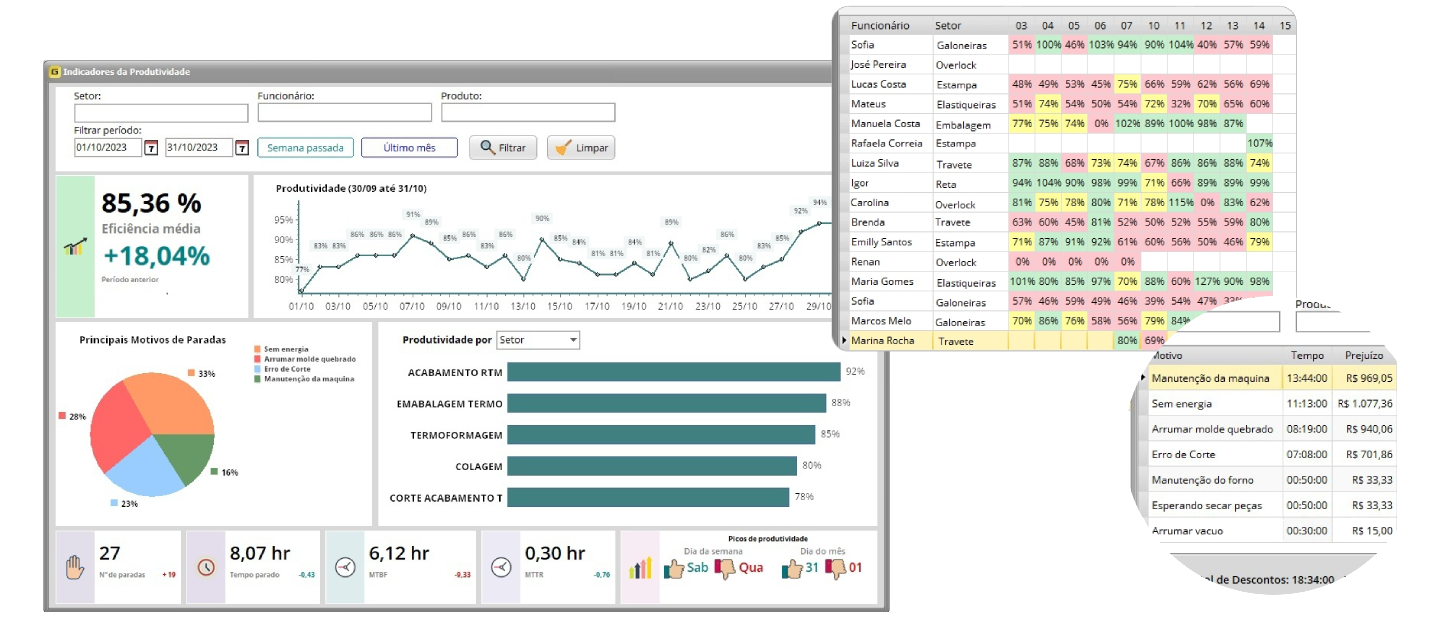Open the end date calendar picker icon
This screenshot has width=1440, height=619.
(x=241, y=148)
